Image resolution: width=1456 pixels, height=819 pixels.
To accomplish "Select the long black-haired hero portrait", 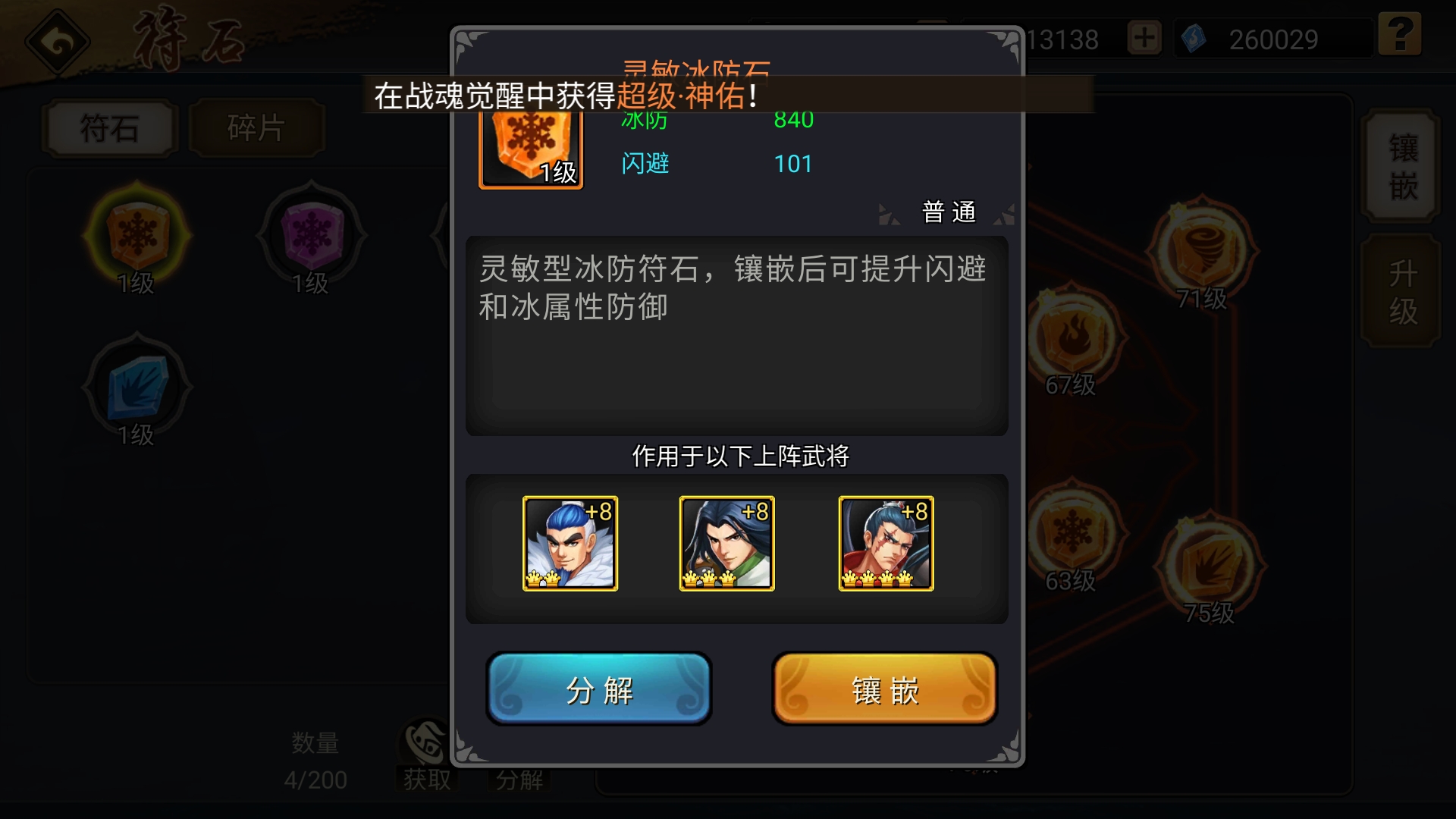I will click(727, 543).
